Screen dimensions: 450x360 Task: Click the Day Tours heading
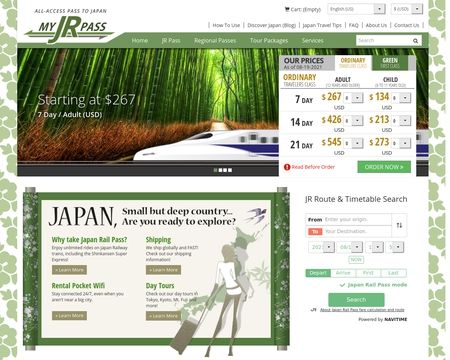click(160, 286)
